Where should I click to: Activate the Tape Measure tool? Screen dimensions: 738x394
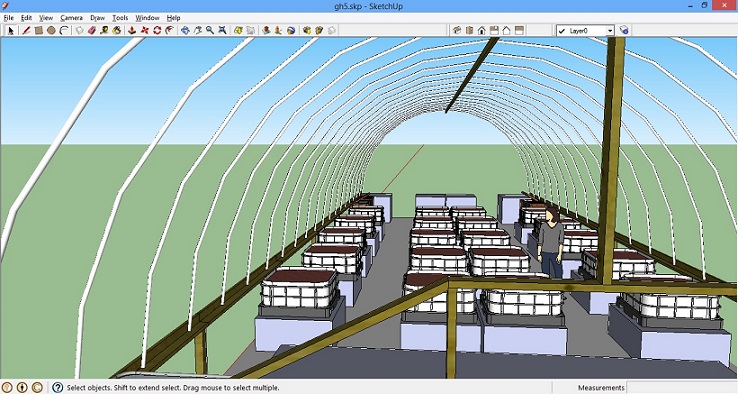(104, 30)
